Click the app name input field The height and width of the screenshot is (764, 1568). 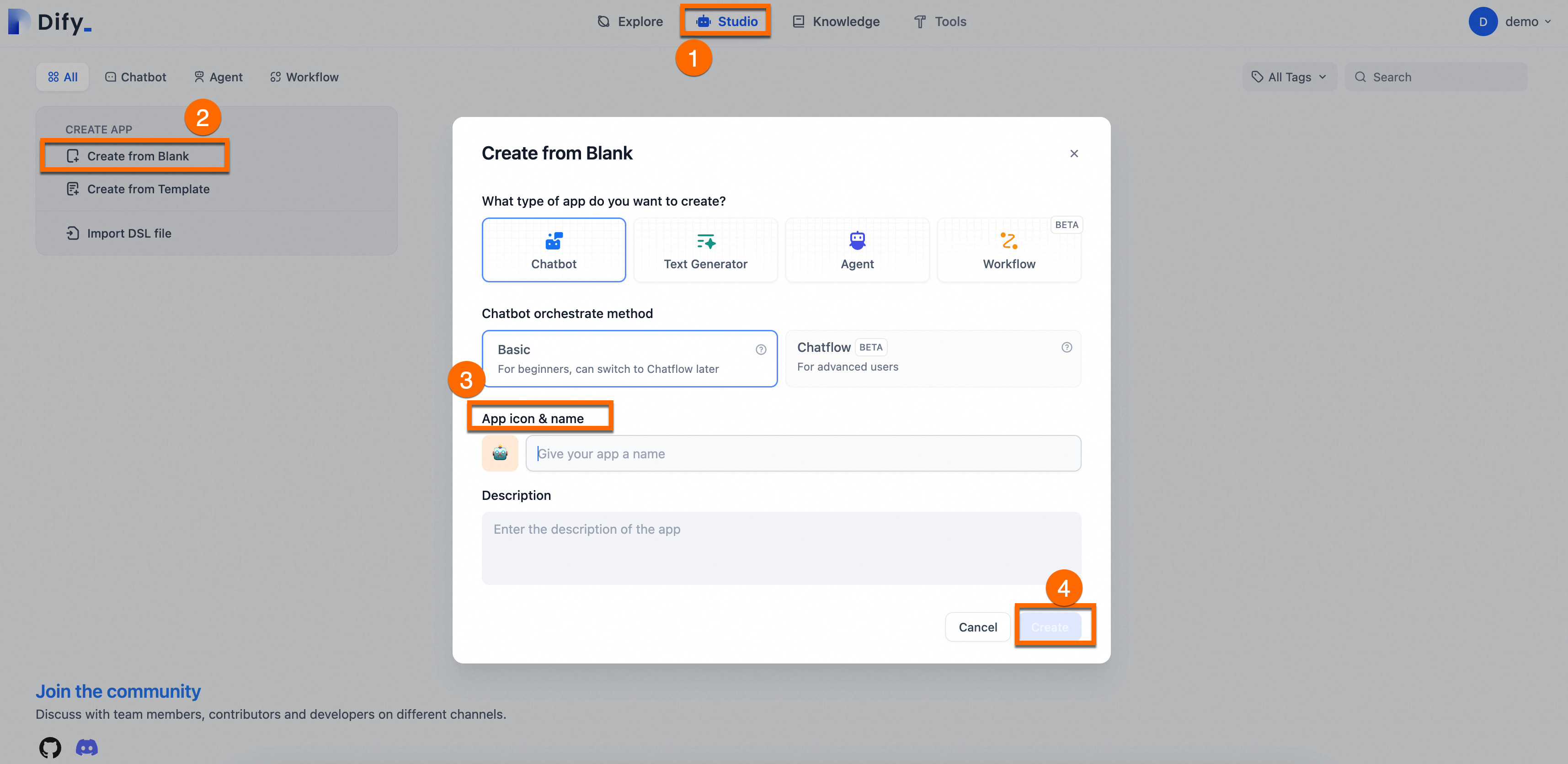(x=803, y=454)
